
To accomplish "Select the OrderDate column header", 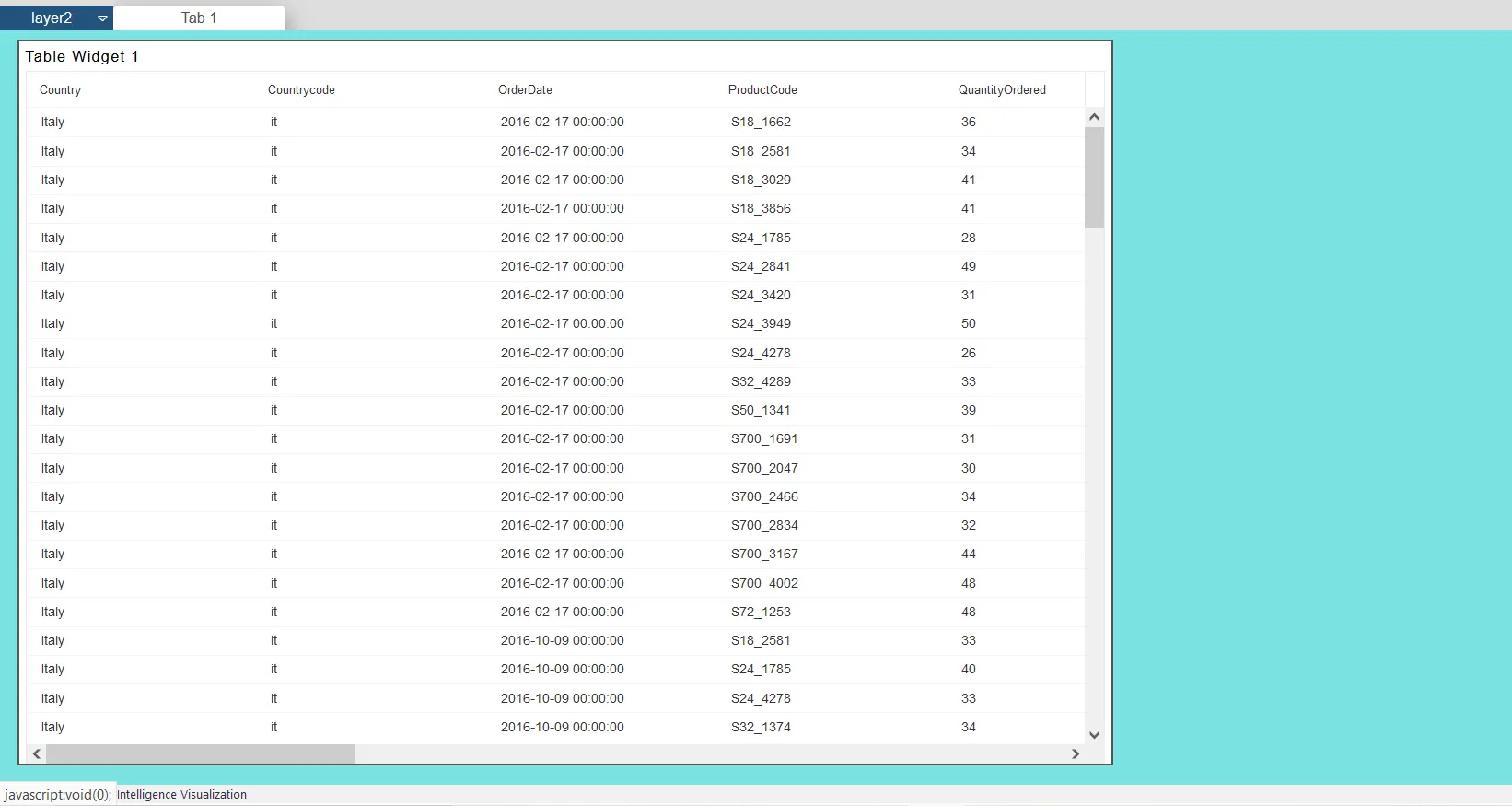I will pyautogui.click(x=525, y=90).
